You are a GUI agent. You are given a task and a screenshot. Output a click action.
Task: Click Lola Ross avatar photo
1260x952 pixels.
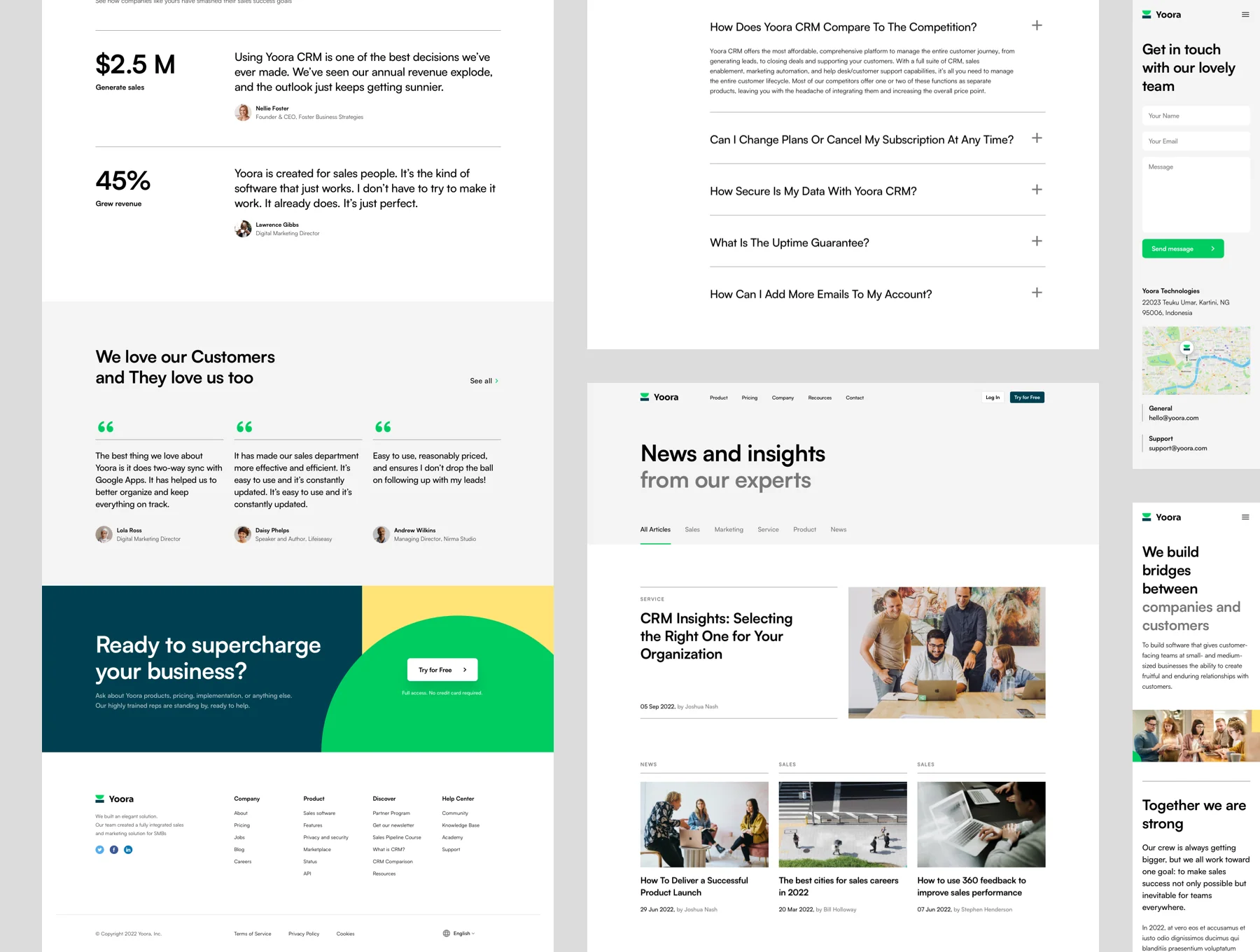pyautogui.click(x=104, y=534)
